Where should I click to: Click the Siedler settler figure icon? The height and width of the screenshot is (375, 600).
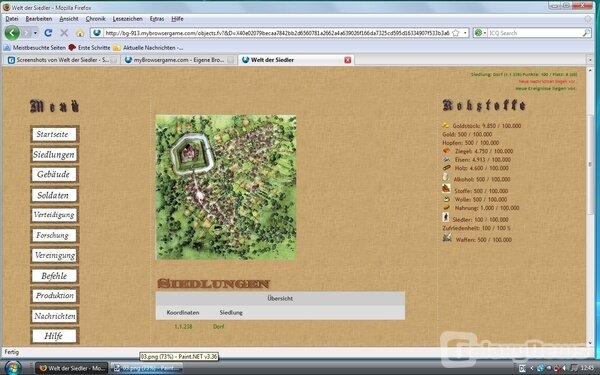point(445,217)
